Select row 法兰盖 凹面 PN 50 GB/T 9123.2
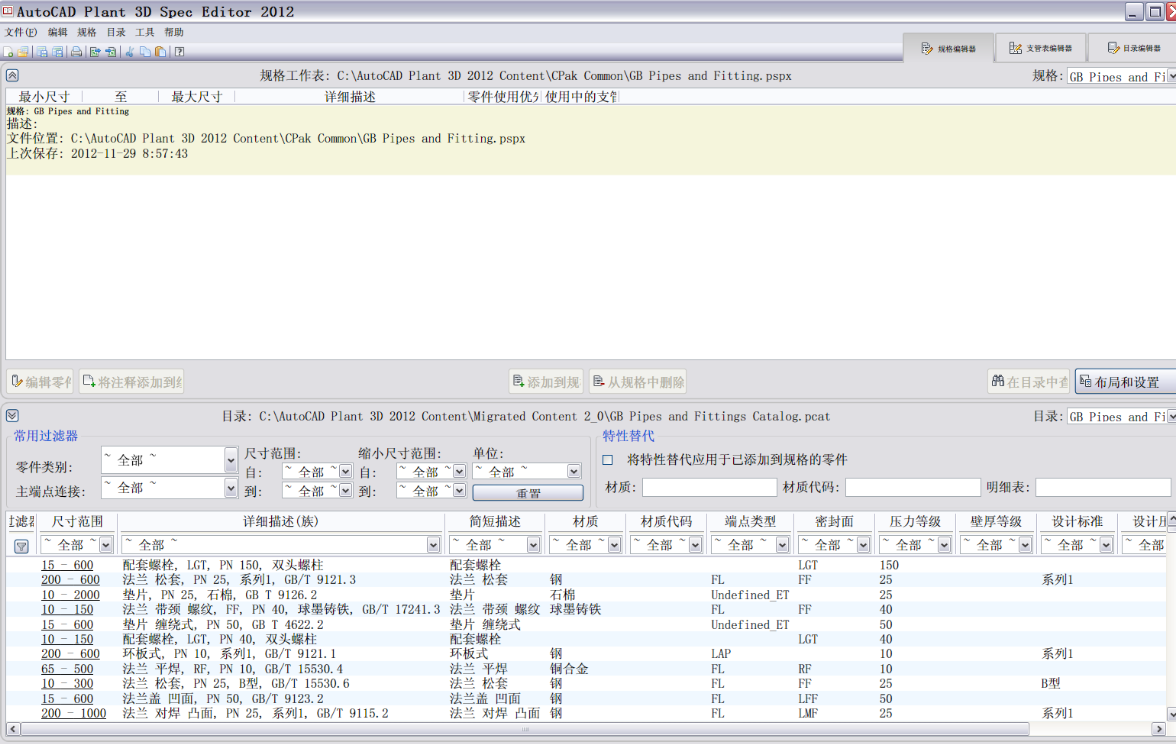This screenshot has height=744, width=1176. 585,698
